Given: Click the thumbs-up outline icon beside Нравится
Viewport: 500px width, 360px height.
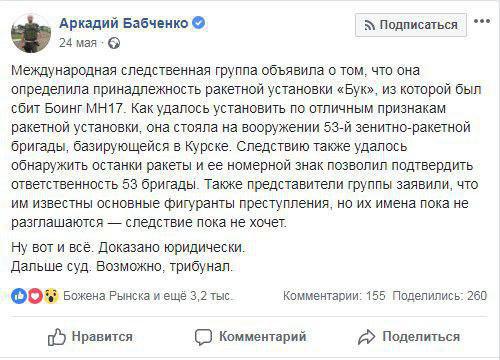Looking at the screenshot, I should 57,337.
